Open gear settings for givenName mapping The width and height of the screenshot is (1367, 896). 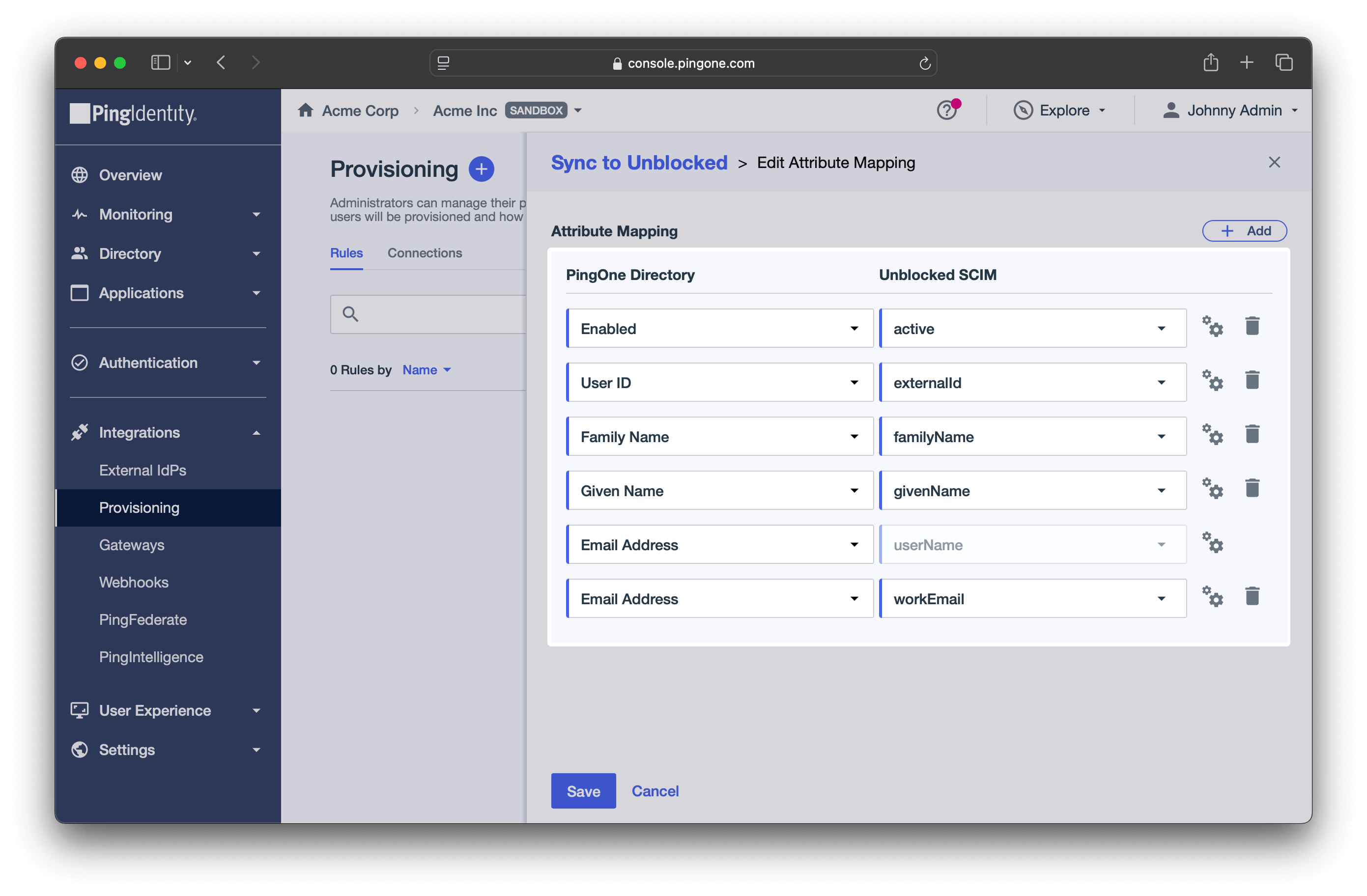(x=1213, y=489)
